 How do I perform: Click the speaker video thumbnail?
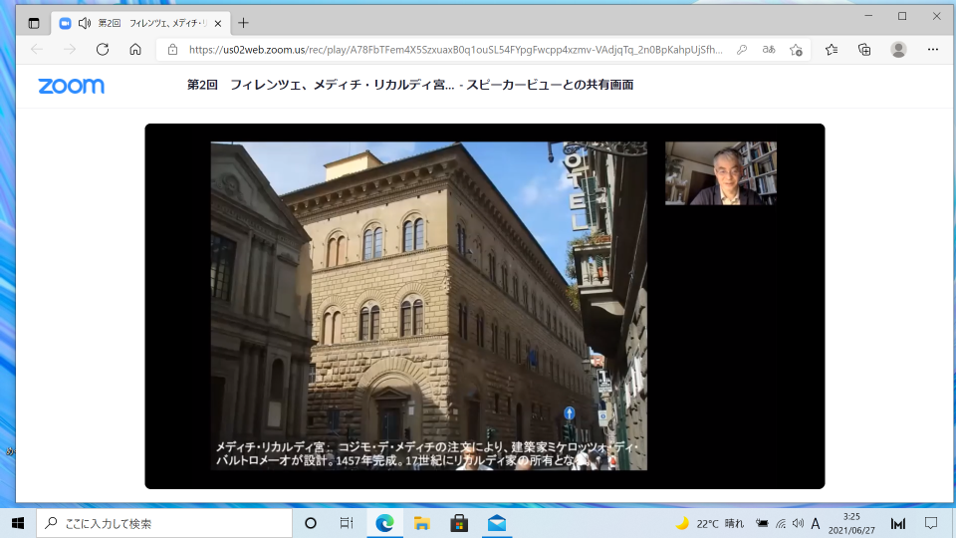click(720, 173)
